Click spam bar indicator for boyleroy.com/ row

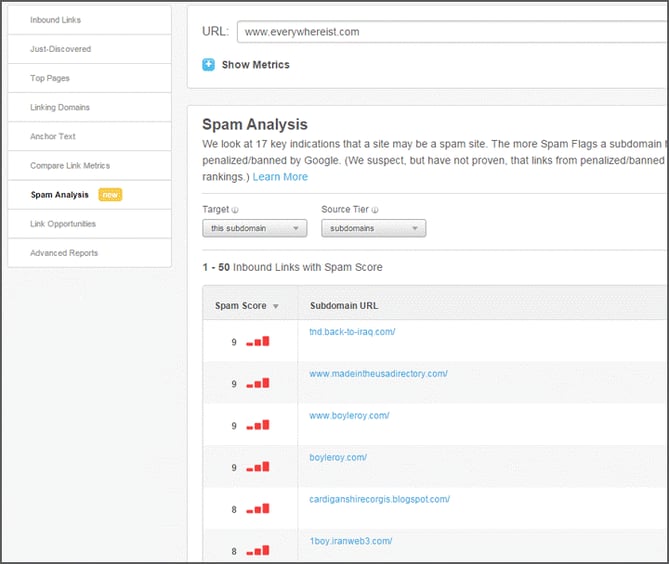click(x=258, y=467)
